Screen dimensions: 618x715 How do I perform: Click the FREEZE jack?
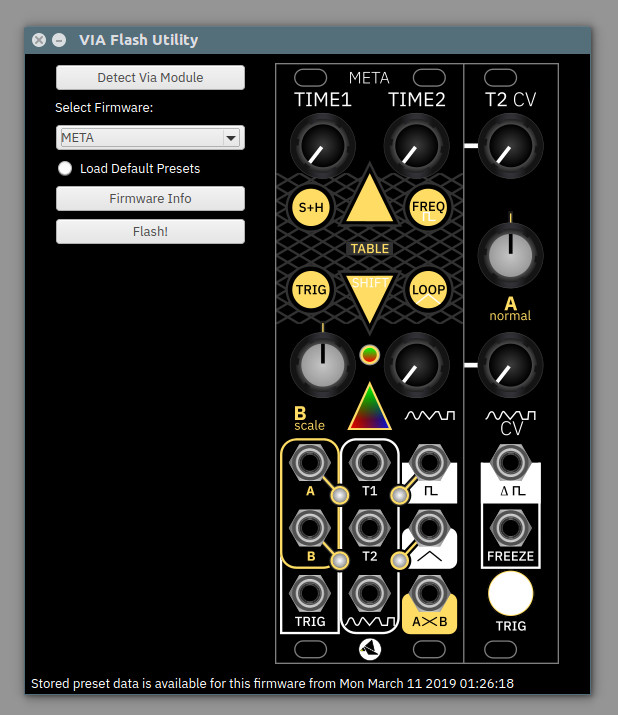[510, 528]
